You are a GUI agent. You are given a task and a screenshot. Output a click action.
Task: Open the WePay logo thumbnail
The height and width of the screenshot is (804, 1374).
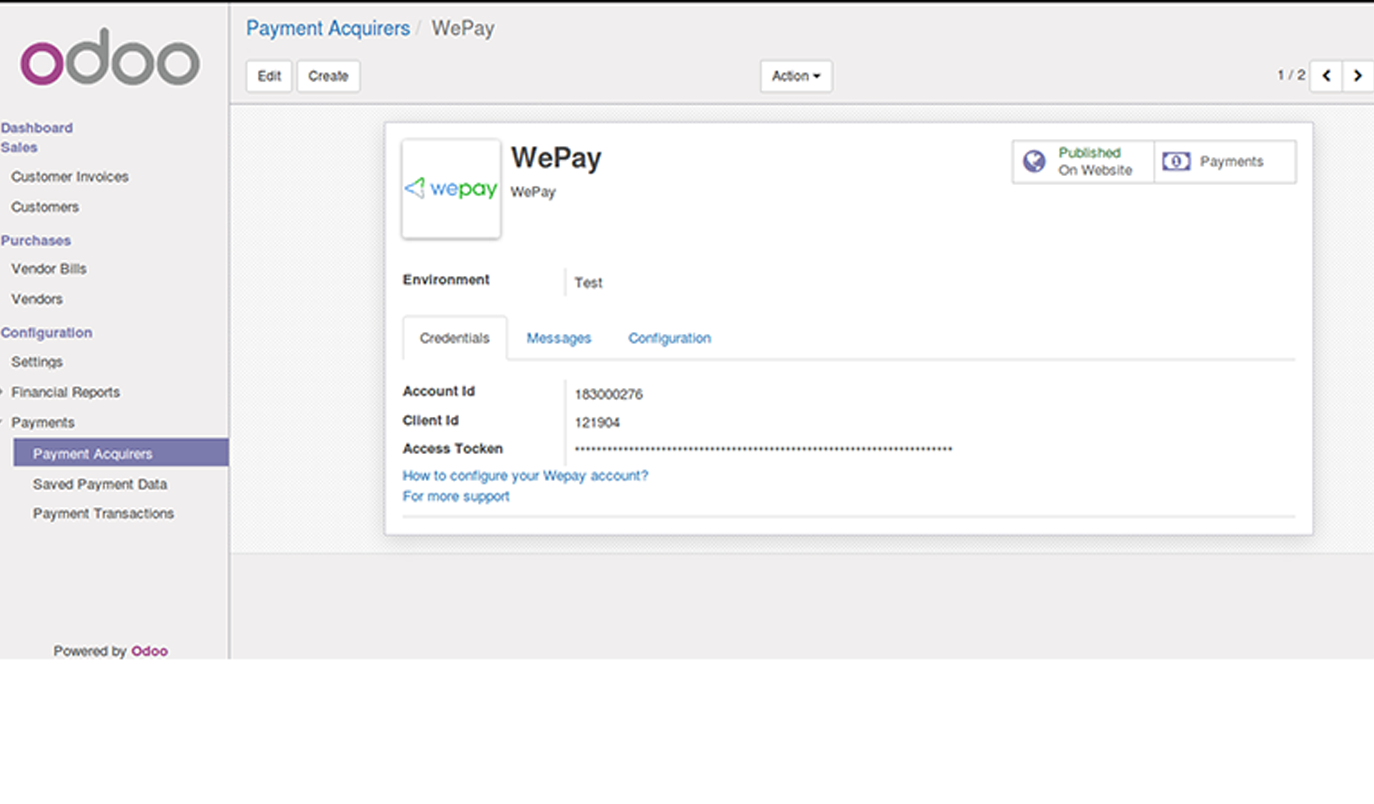[451, 189]
